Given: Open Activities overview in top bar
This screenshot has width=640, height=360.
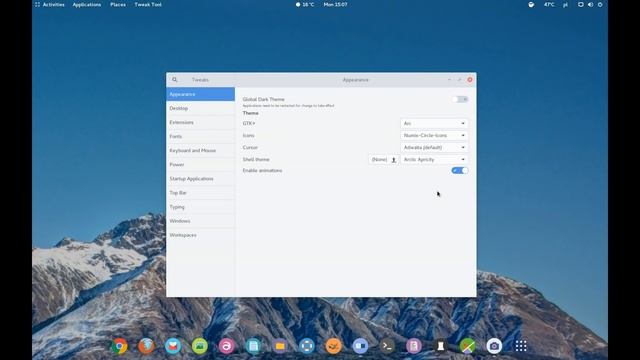Looking at the screenshot, I should click(x=50, y=4).
